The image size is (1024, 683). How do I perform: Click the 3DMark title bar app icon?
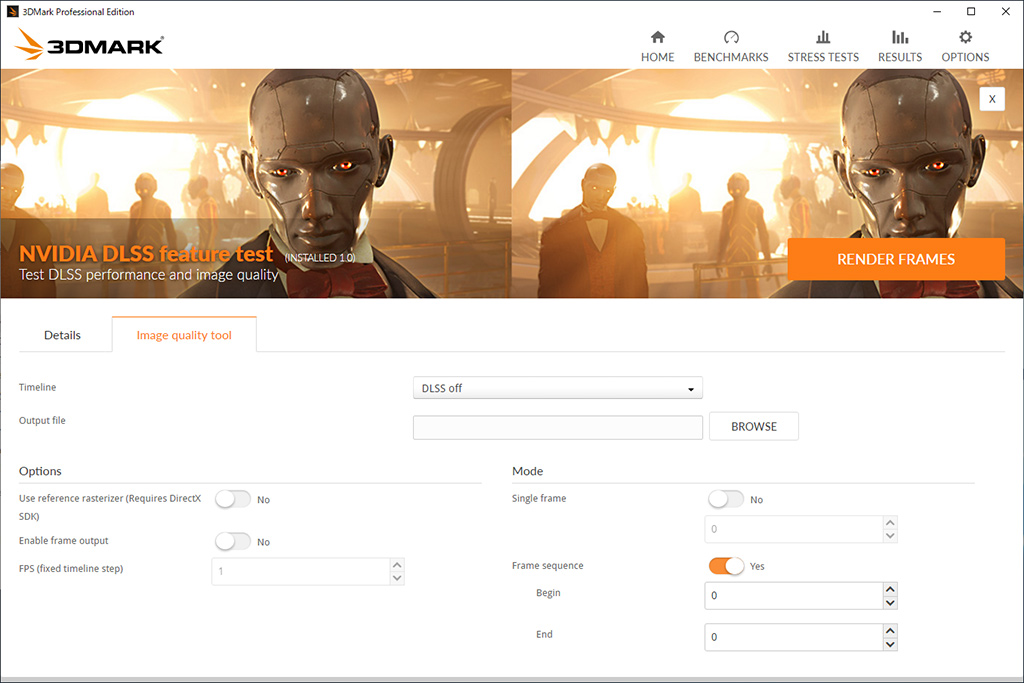pyautogui.click(x=12, y=12)
